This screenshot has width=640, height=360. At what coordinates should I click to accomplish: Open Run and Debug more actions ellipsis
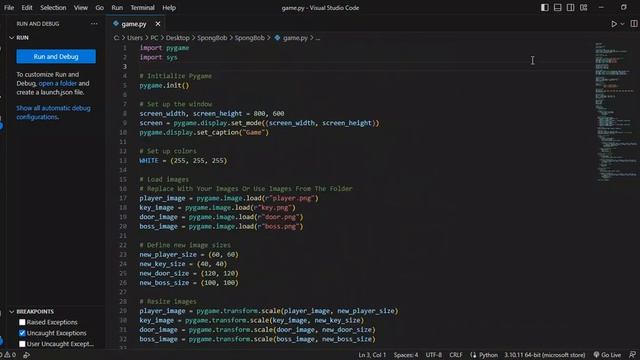[94, 24]
